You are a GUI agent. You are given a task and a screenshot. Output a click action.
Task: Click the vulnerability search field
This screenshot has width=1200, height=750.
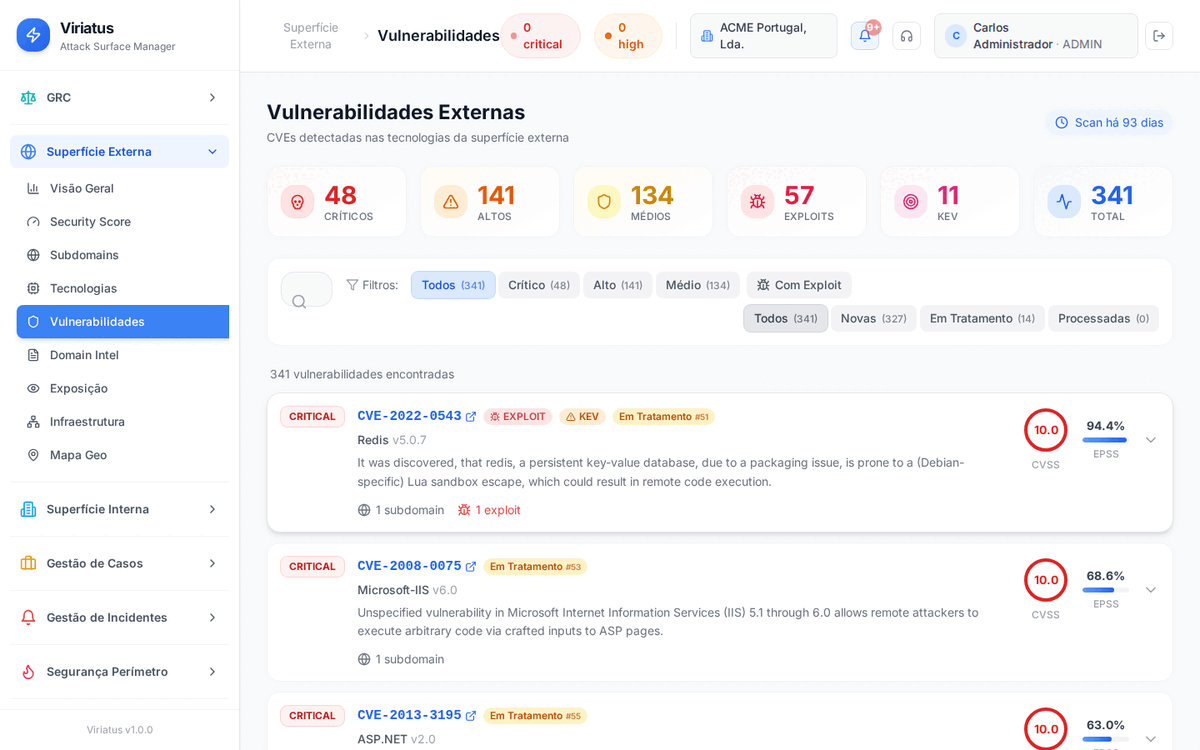(307, 290)
